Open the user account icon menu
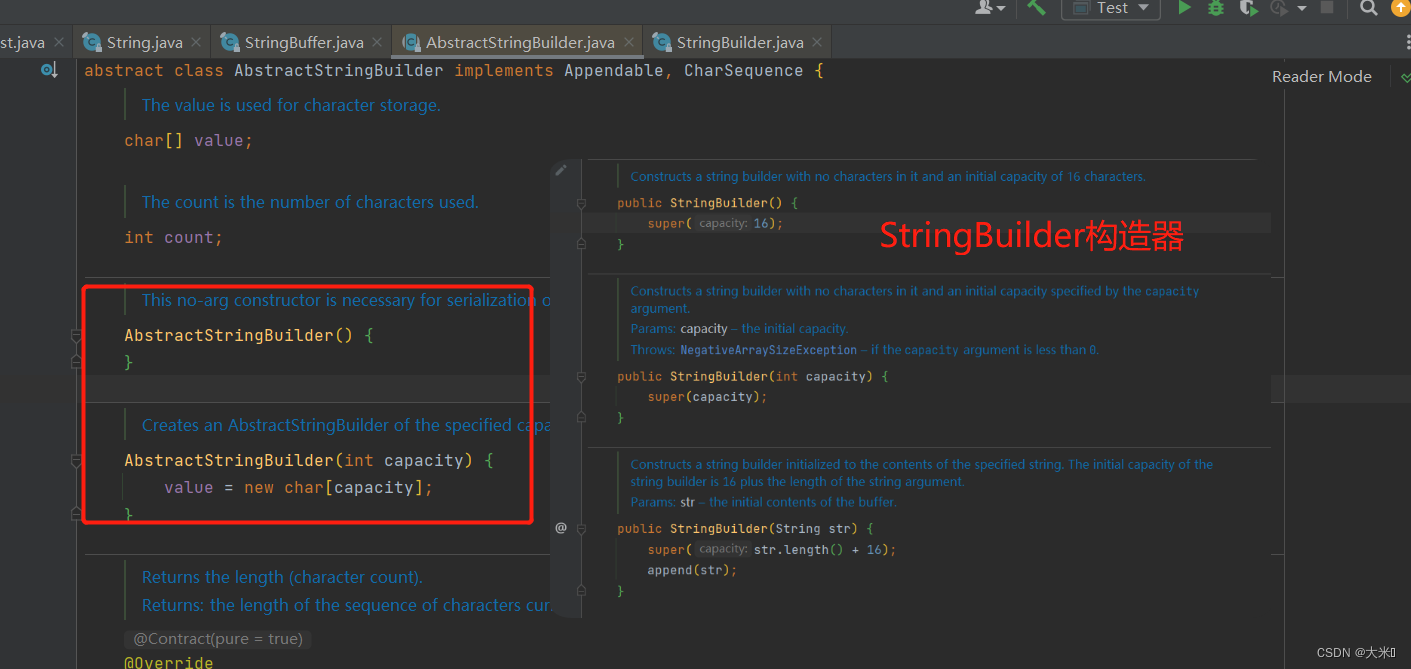 coord(990,8)
